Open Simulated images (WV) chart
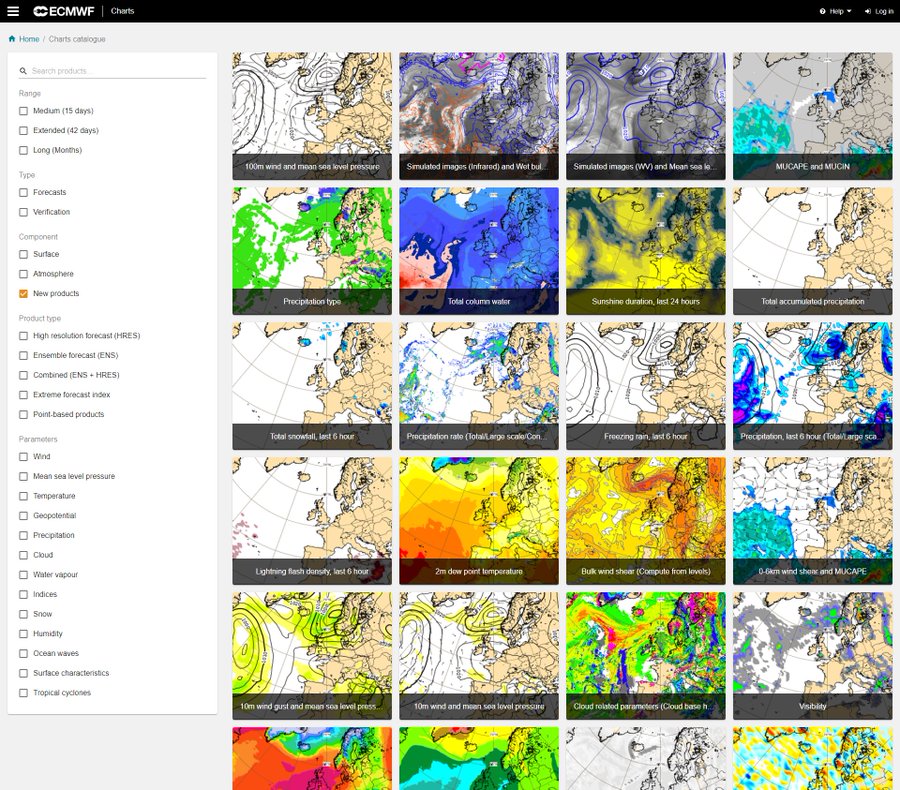This screenshot has width=900, height=790. tap(646, 116)
